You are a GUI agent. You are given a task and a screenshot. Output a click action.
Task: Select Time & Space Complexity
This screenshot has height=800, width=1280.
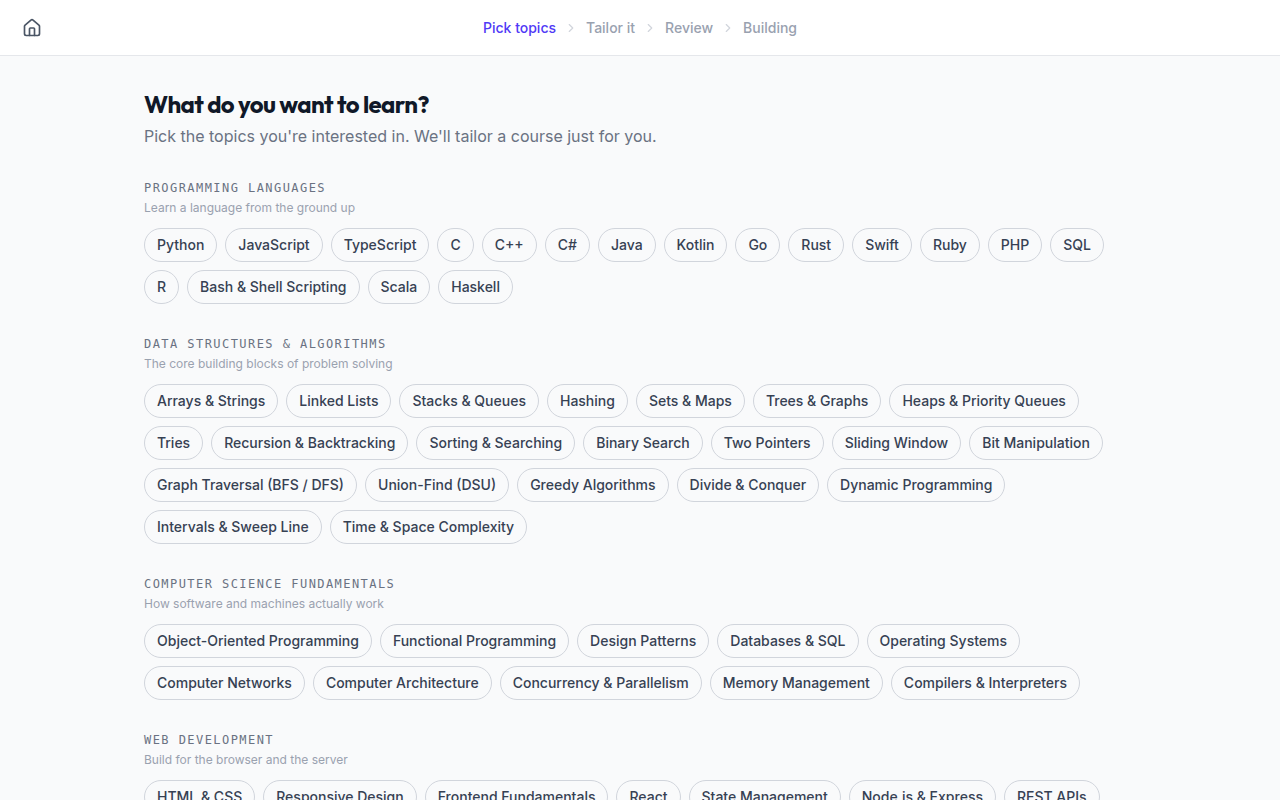click(x=428, y=527)
